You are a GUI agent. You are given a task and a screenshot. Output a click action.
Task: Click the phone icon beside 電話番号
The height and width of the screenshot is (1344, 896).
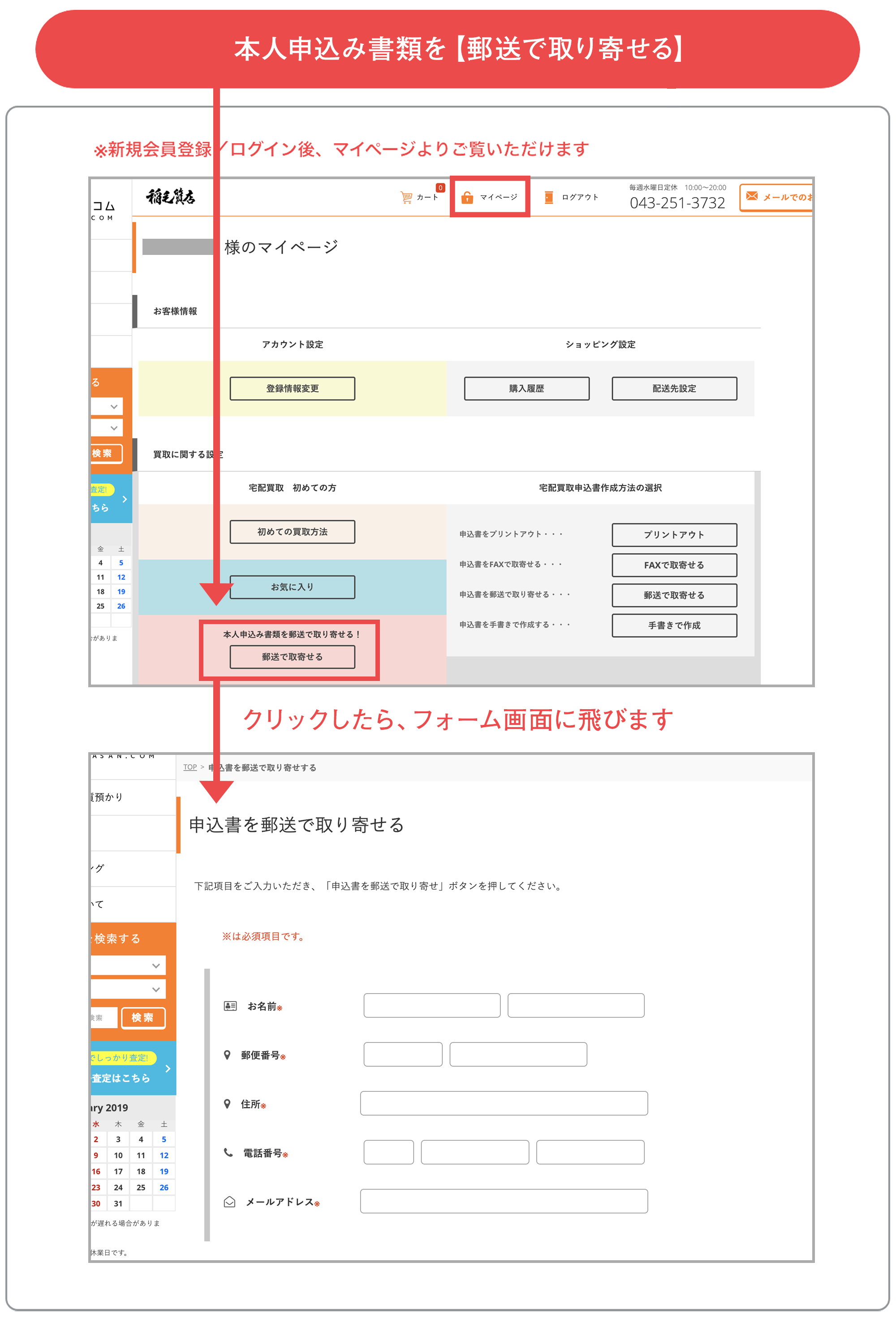point(228,1153)
